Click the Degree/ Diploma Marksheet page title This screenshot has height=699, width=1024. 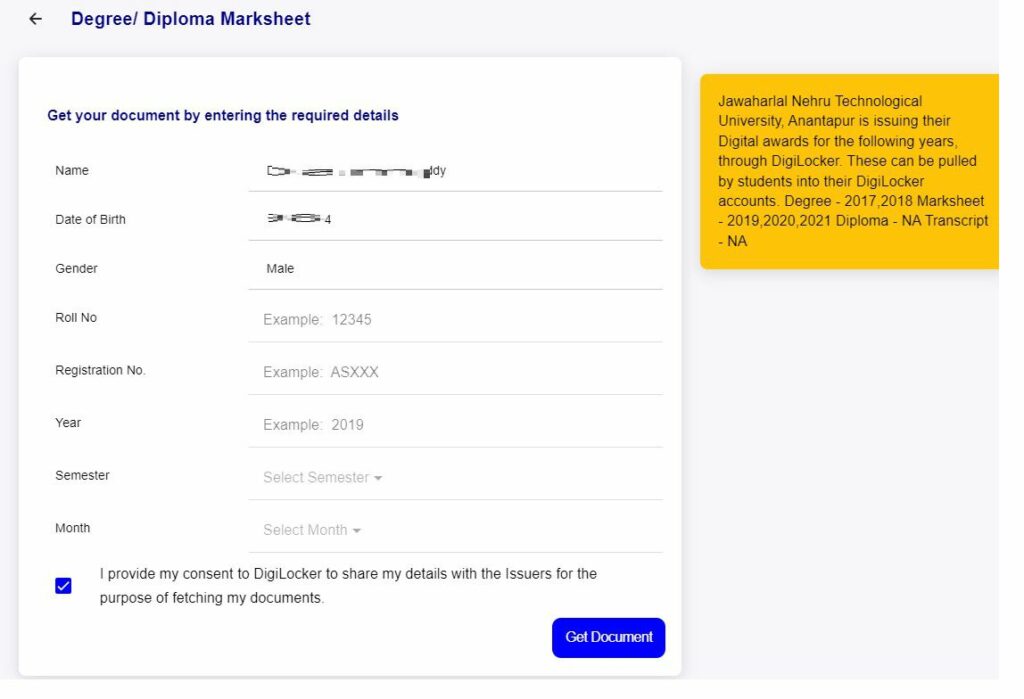190,19
